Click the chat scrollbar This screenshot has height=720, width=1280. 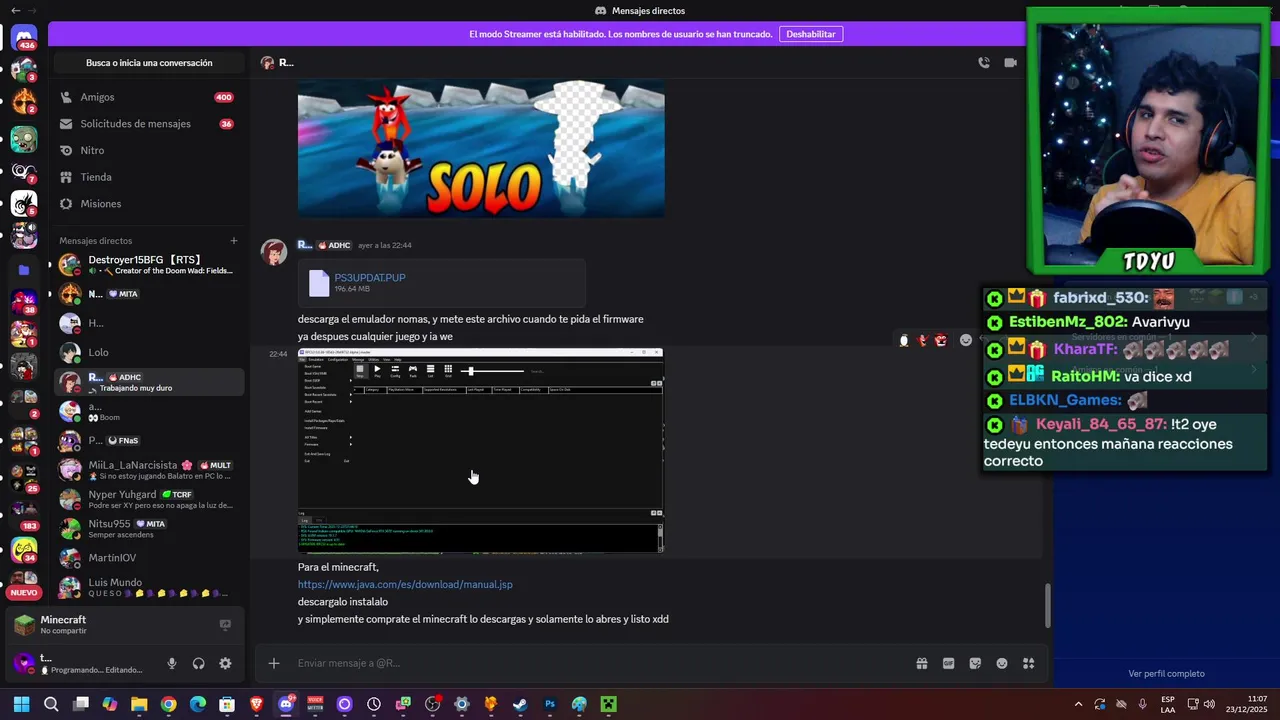(1047, 605)
